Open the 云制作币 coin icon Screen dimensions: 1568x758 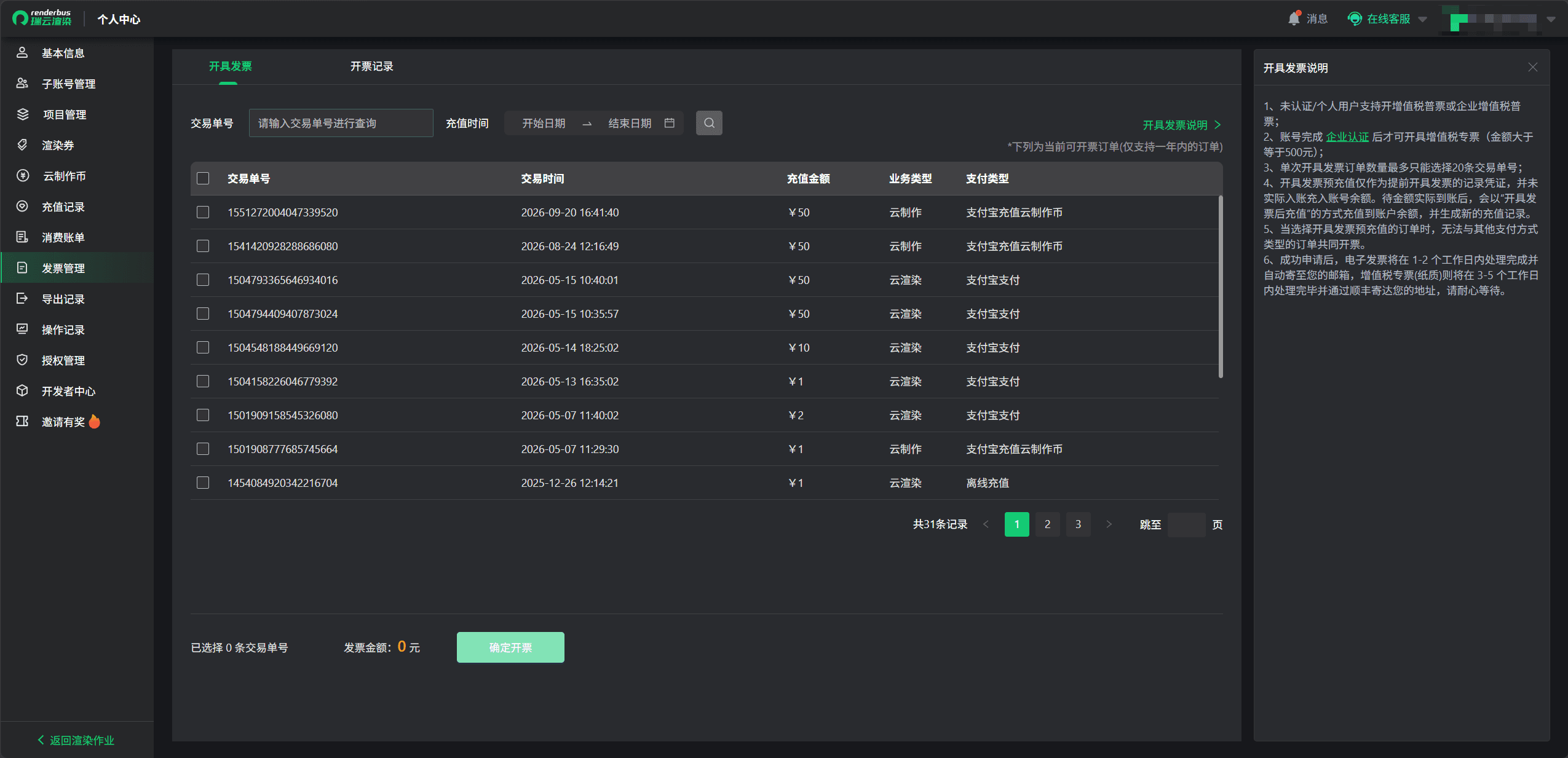pyautogui.click(x=22, y=176)
